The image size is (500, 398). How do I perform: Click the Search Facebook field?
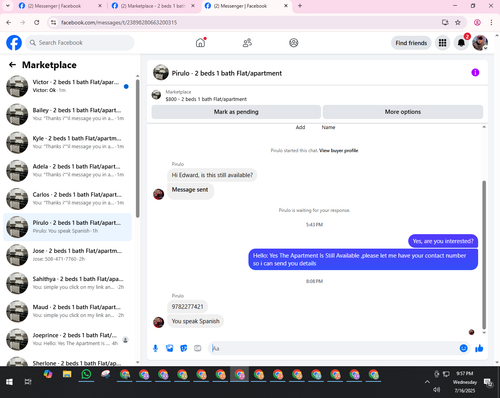tap(80, 43)
